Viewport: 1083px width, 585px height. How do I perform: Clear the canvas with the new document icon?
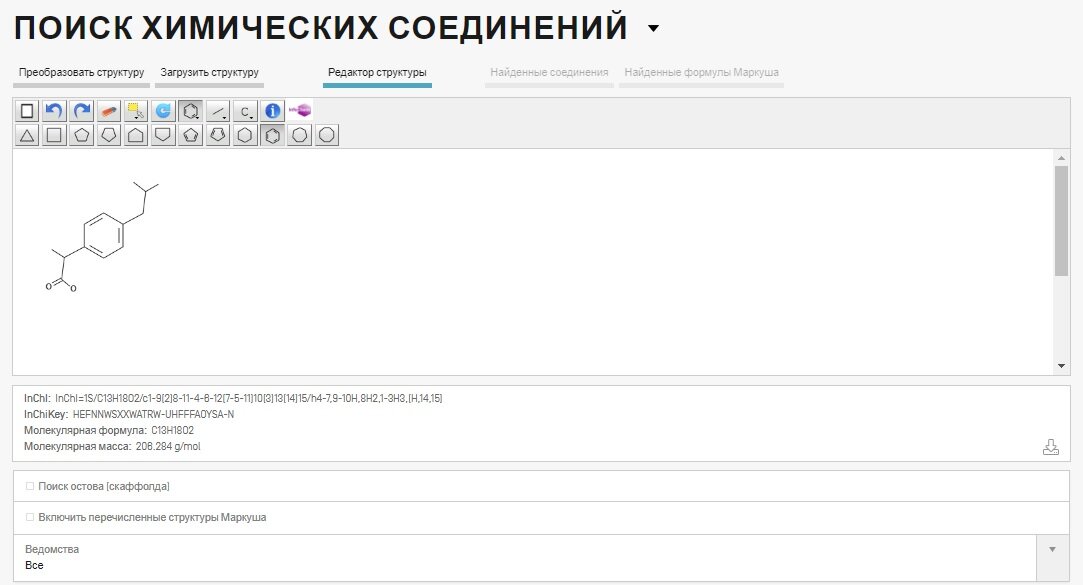pos(27,110)
